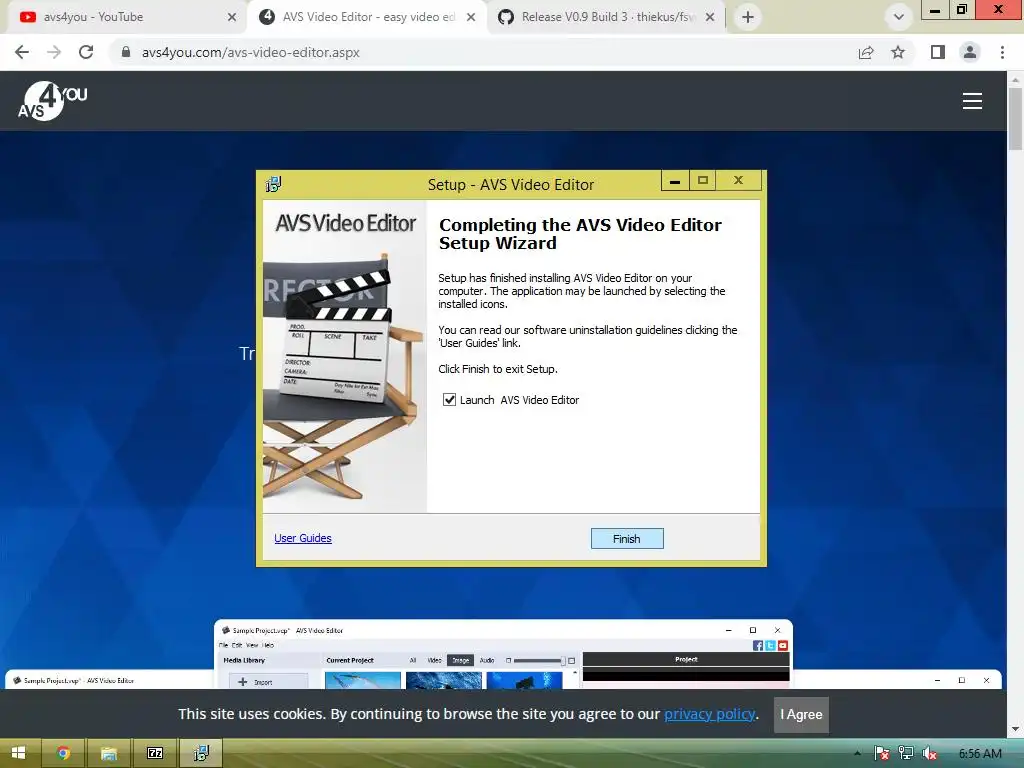The height and width of the screenshot is (768, 1024).
Task: Minimize the Setup - AVS Video Editor dialog
Action: coord(675,181)
